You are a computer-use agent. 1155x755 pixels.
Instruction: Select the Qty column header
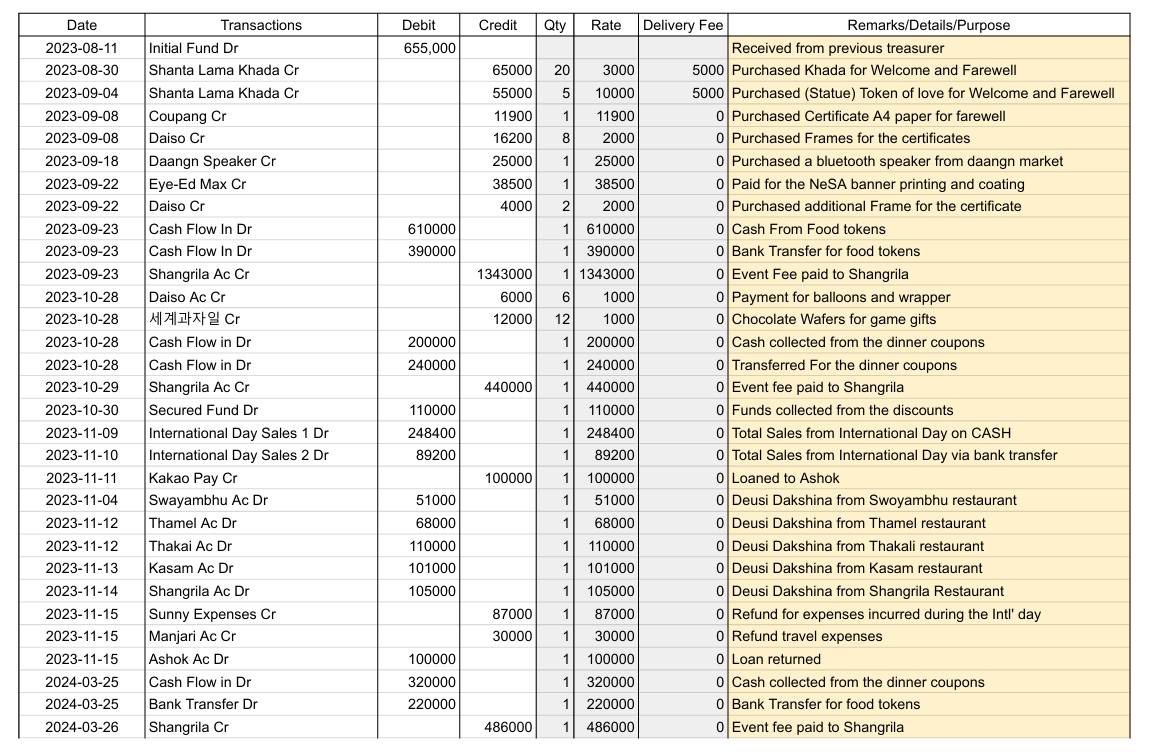pos(553,25)
